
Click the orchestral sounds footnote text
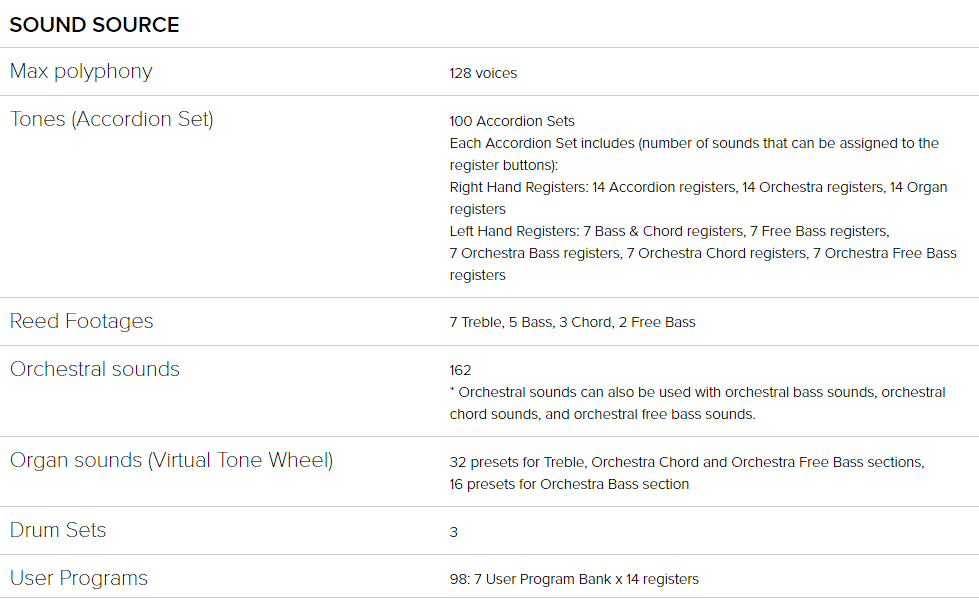click(x=697, y=403)
